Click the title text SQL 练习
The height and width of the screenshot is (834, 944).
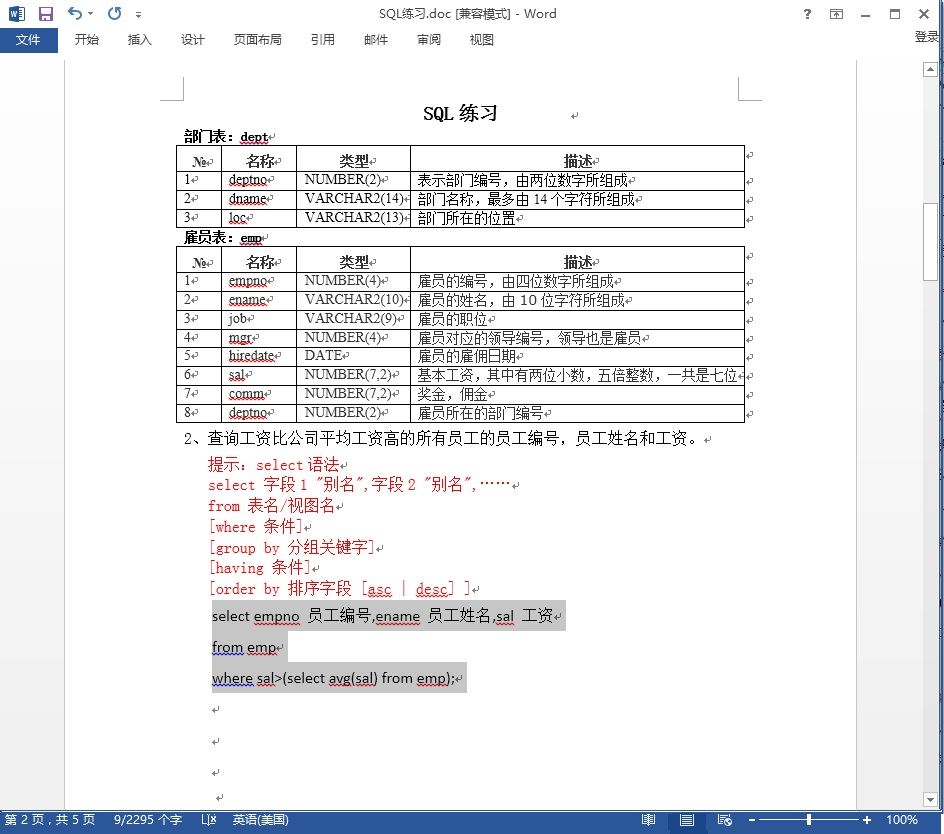pos(461,113)
